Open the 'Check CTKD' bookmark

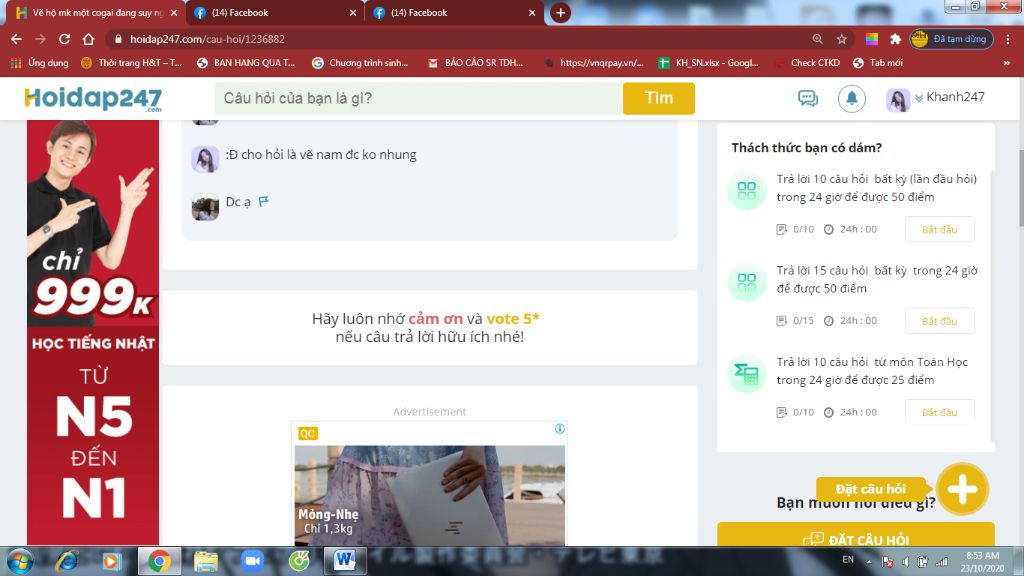tap(807, 63)
